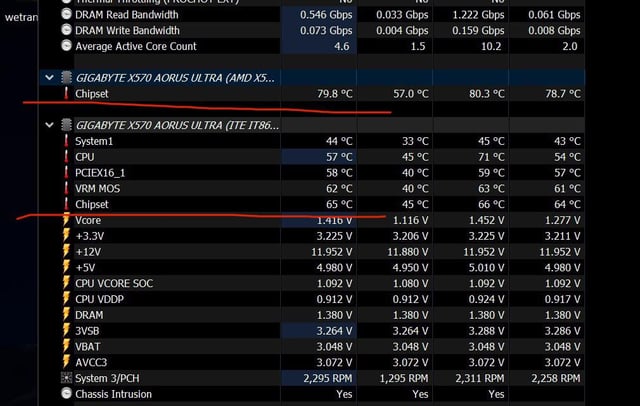Click the chip icon of the AMD X5 sensor group
640x406 pixels.
click(x=66, y=78)
